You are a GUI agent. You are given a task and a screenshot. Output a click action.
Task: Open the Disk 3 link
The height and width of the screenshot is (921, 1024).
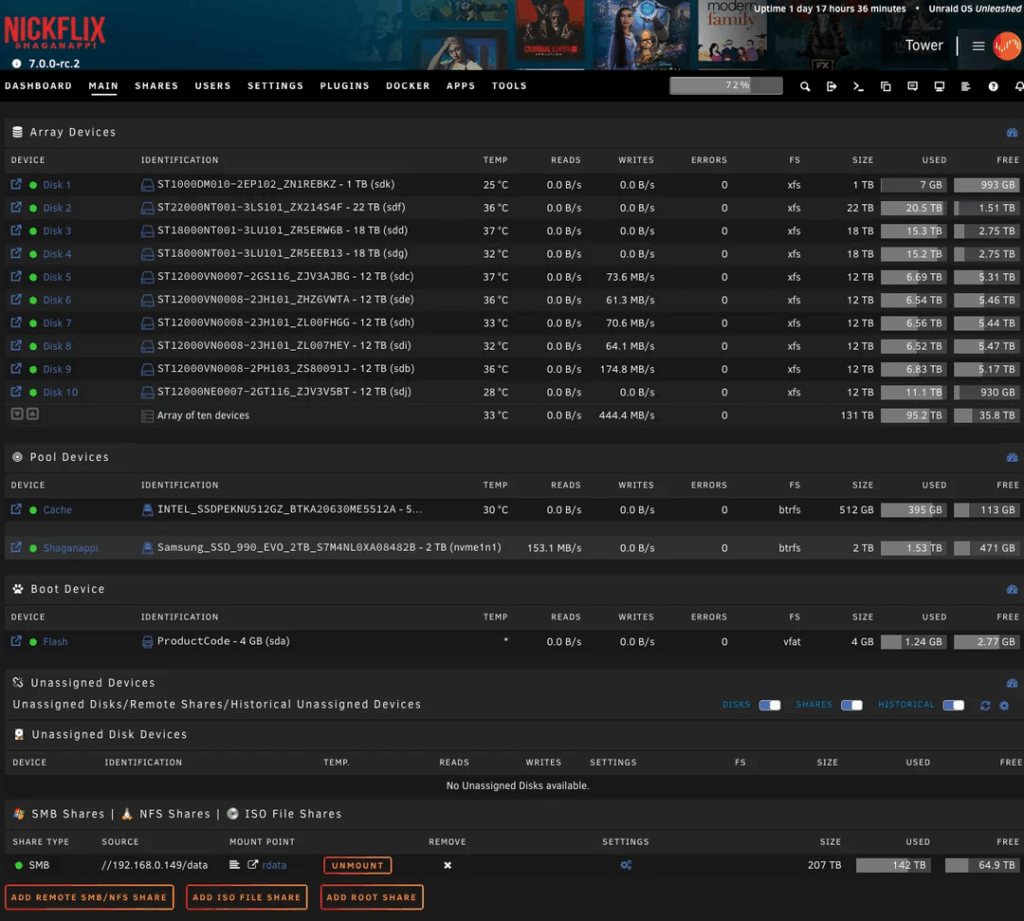(x=57, y=231)
